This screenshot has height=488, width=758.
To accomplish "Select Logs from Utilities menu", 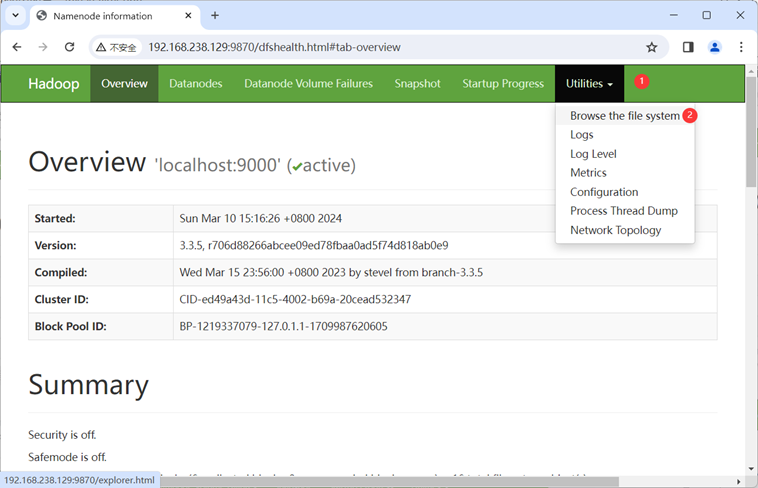I will pos(582,135).
